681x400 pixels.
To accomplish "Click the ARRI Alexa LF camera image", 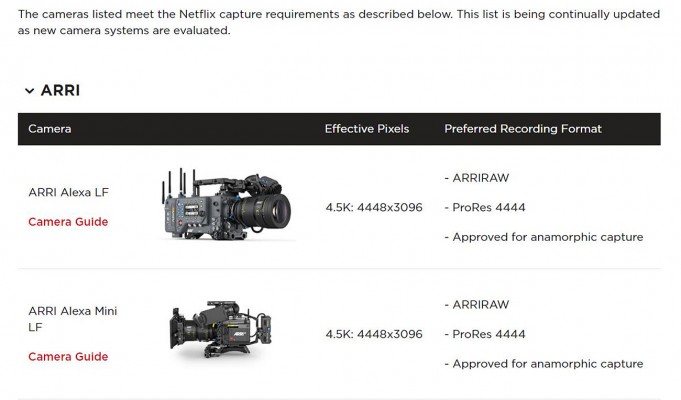I will [226, 204].
